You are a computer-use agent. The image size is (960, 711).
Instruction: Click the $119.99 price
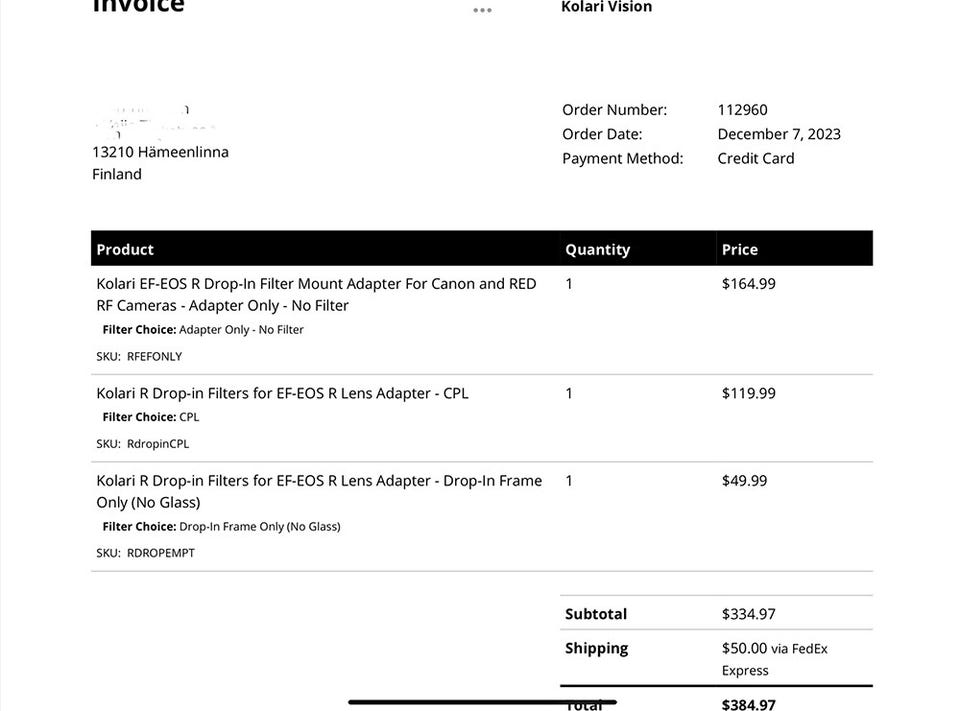(x=748, y=393)
